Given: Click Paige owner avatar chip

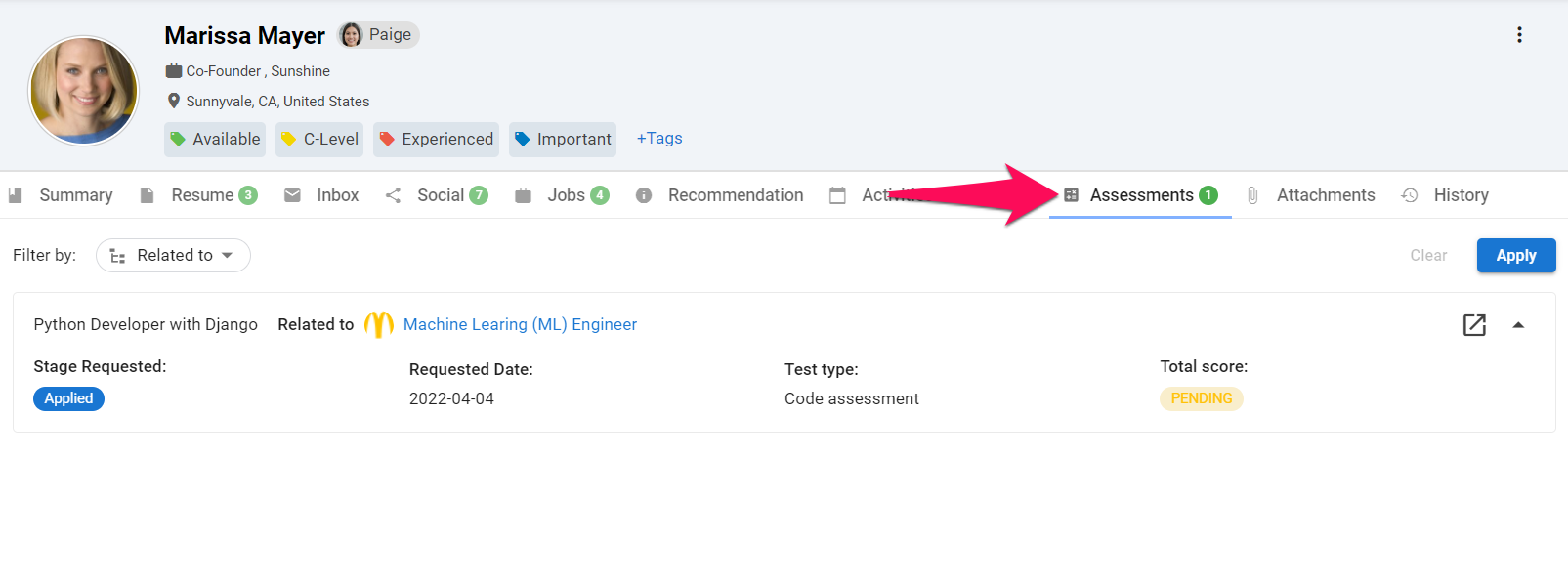Looking at the screenshot, I should (378, 35).
